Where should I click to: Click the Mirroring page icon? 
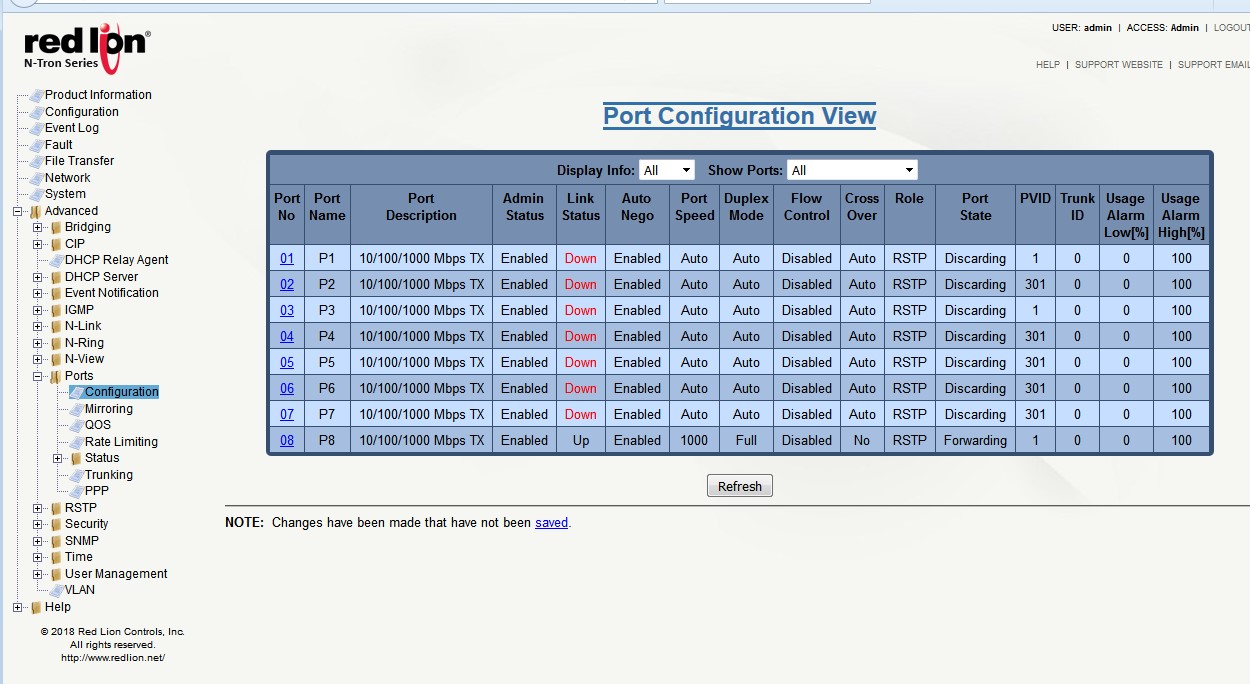point(76,409)
